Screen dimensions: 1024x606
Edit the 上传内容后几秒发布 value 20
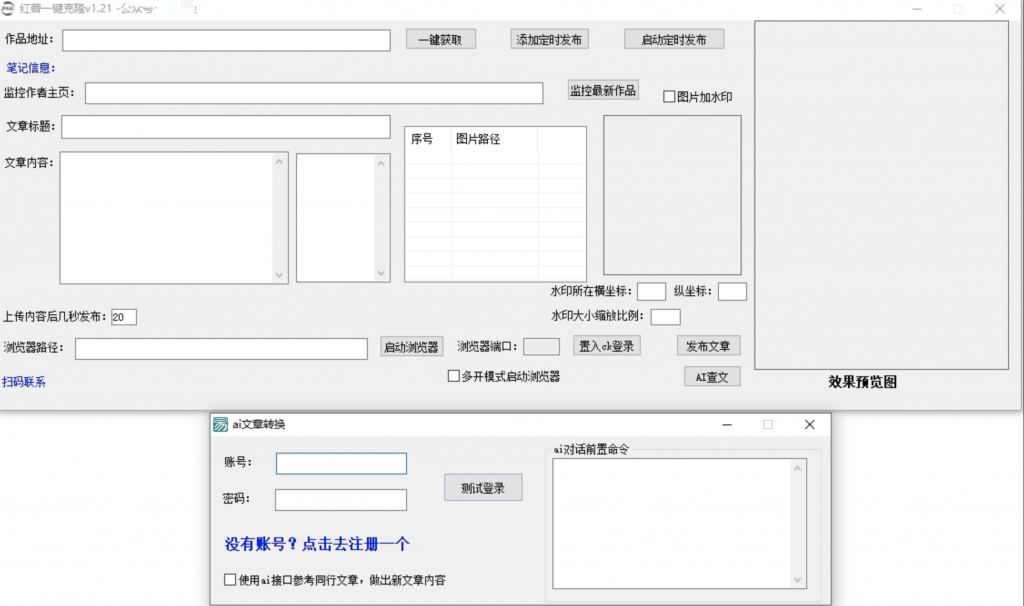tap(123, 317)
